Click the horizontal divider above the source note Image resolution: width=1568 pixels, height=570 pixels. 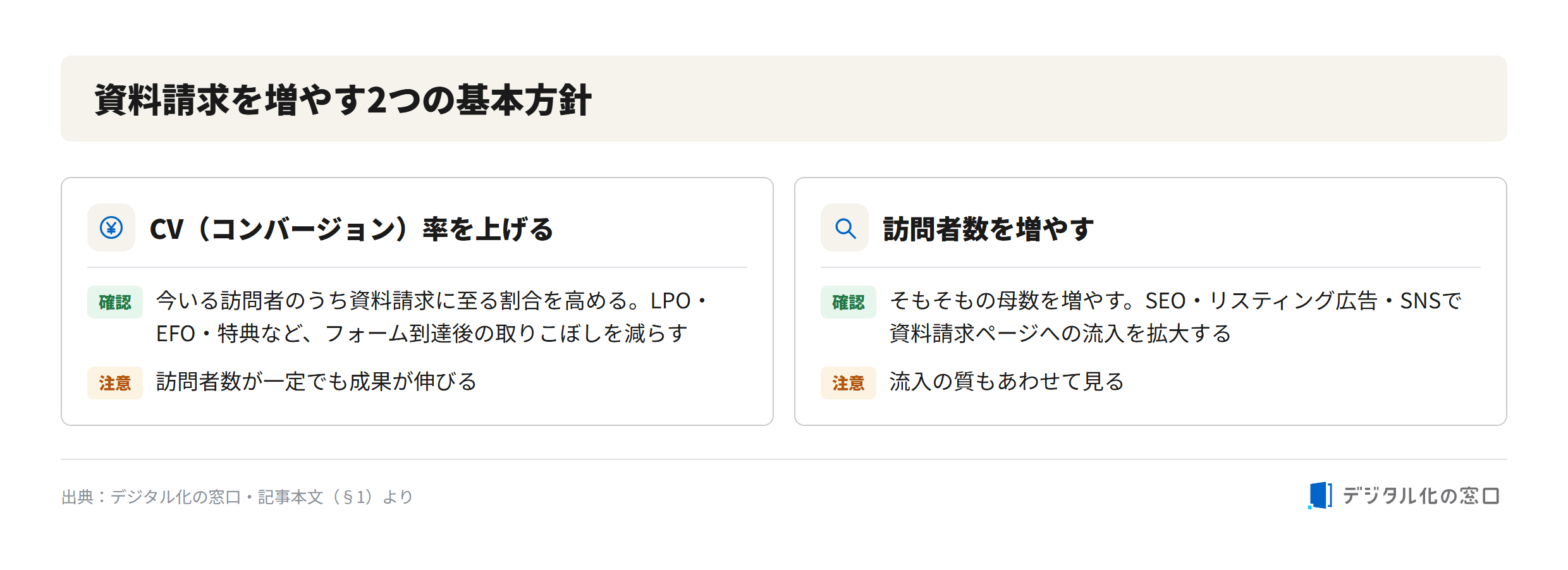784,459
